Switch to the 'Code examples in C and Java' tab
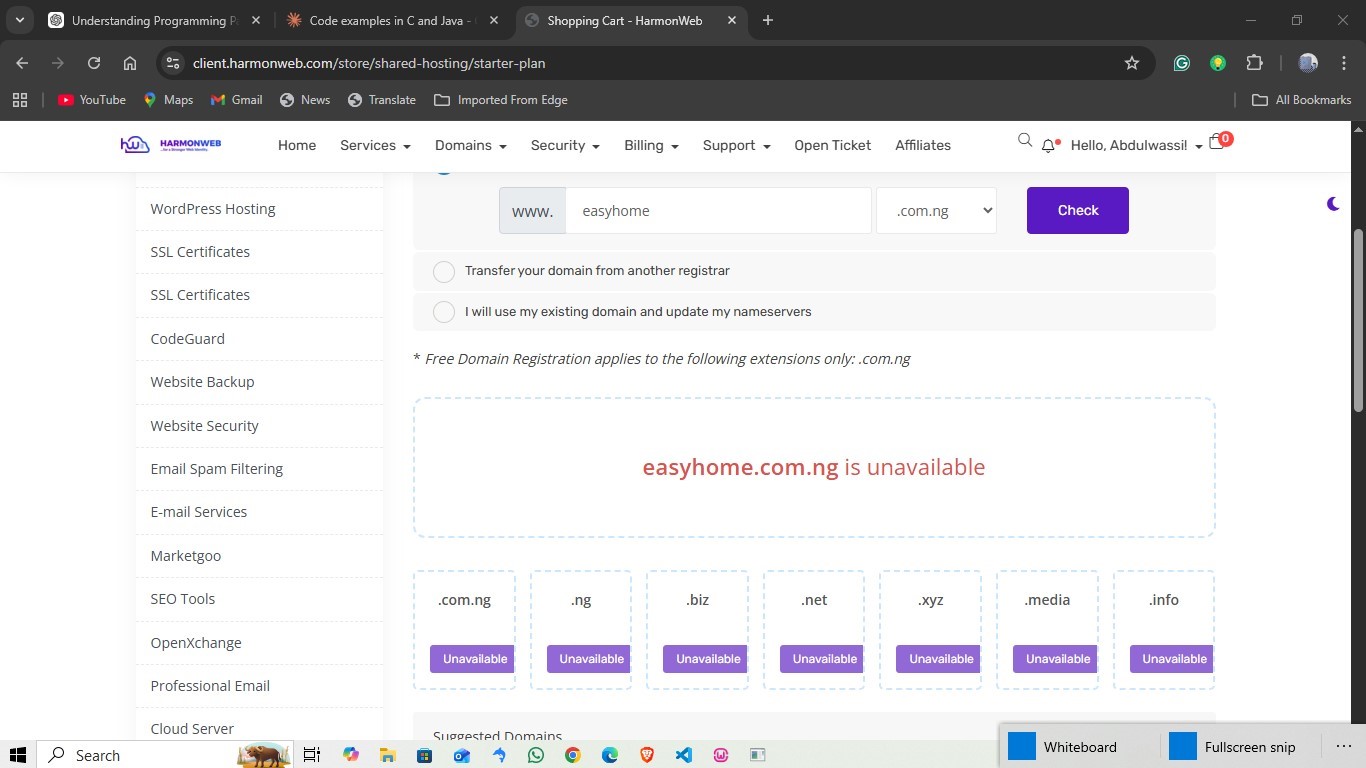 click(x=392, y=20)
